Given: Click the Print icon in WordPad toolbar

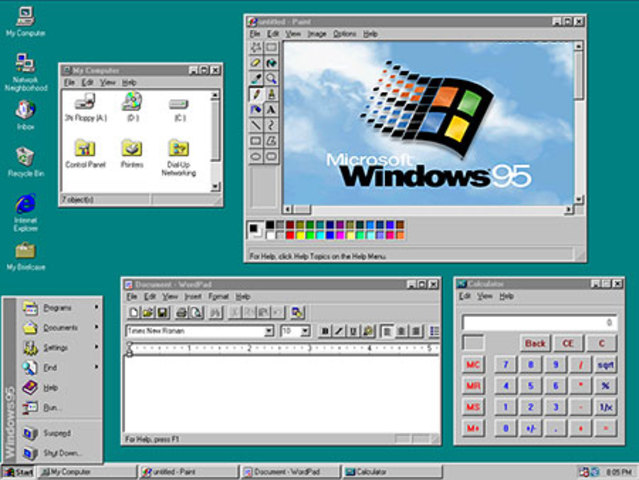Looking at the screenshot, I should [181, 313].
